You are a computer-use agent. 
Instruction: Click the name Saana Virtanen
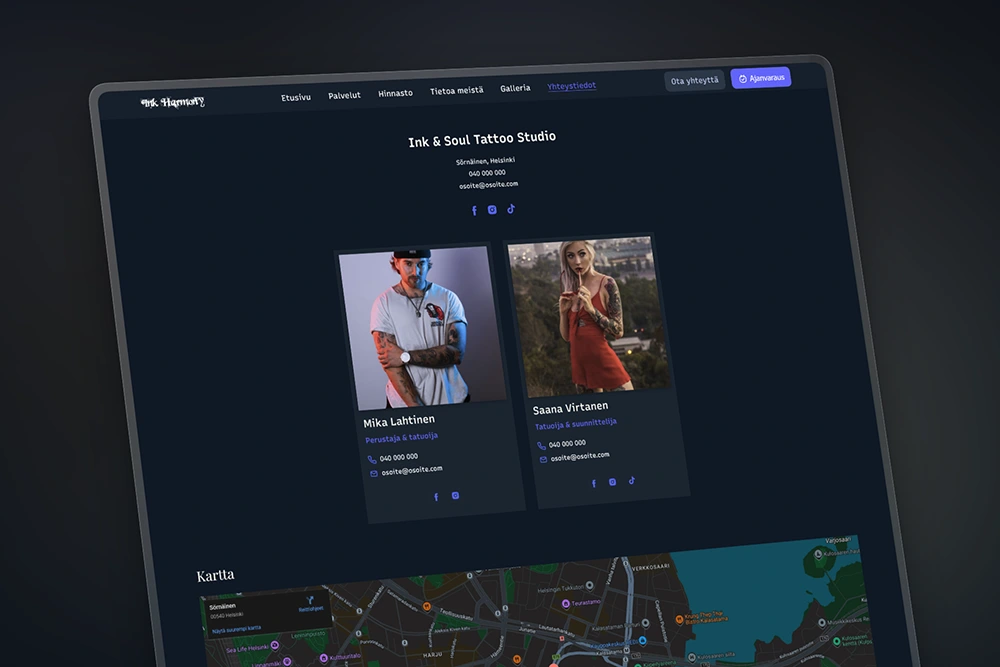coord(570,407)
